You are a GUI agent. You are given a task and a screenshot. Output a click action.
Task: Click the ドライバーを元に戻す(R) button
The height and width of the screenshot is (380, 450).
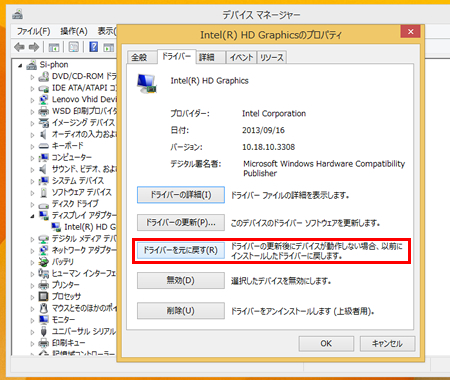click(181, 250)
